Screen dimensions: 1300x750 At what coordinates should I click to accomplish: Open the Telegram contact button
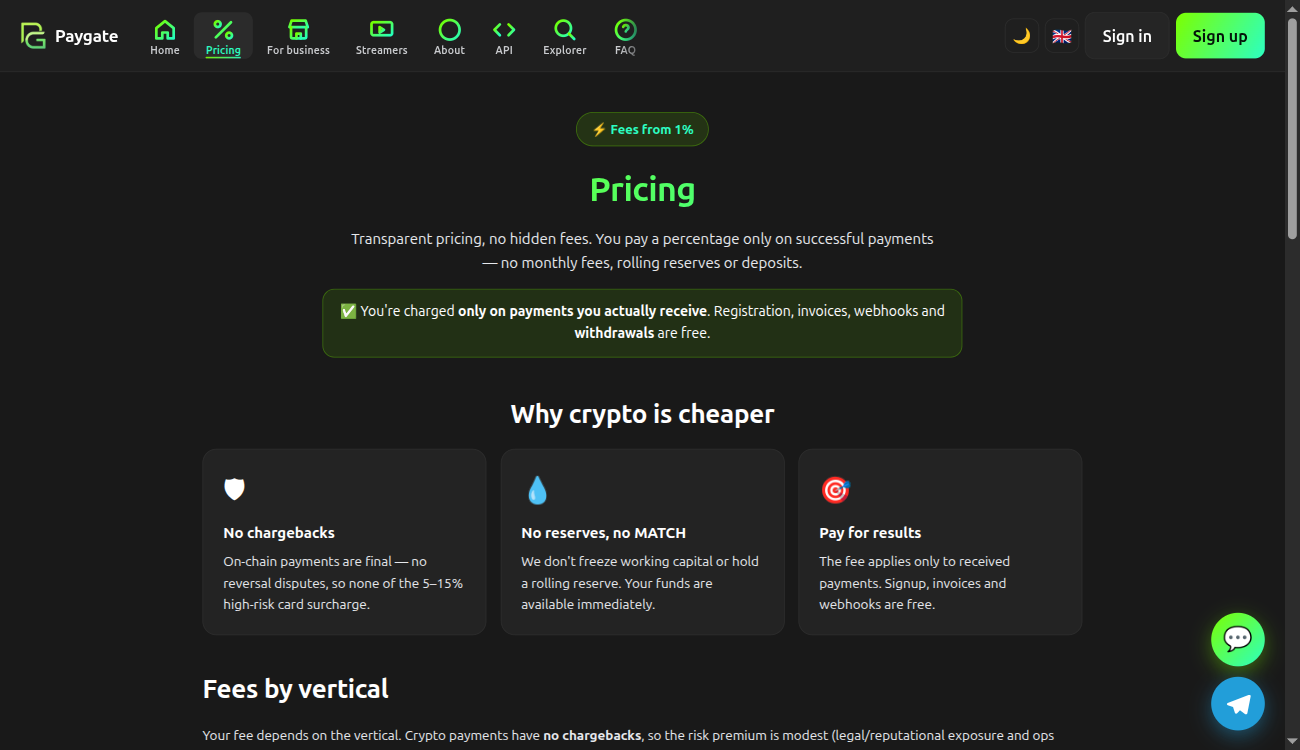click(1238, 704)
